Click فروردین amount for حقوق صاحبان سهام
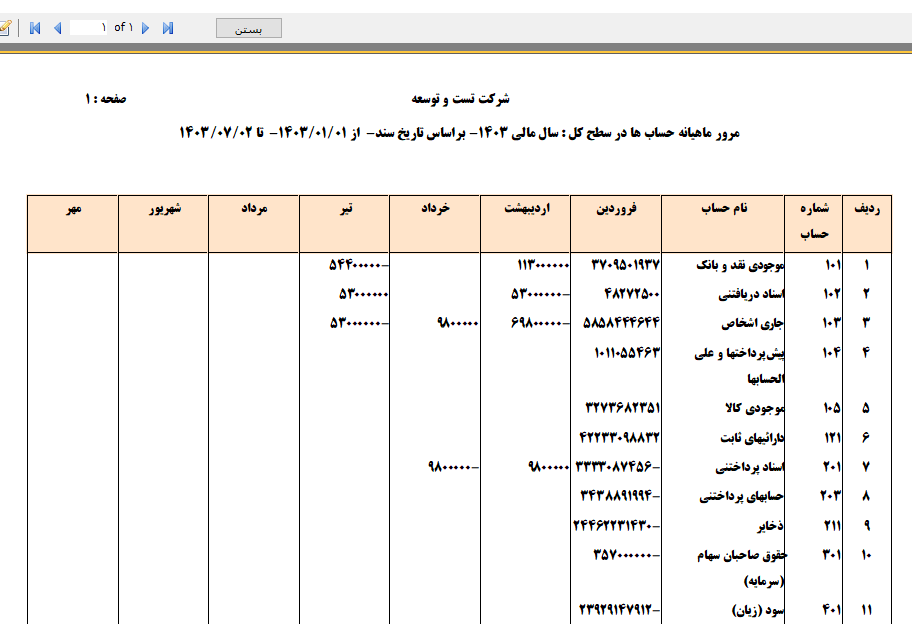The width and height of the screenshot is (912, 624). [x=626, y=555]
